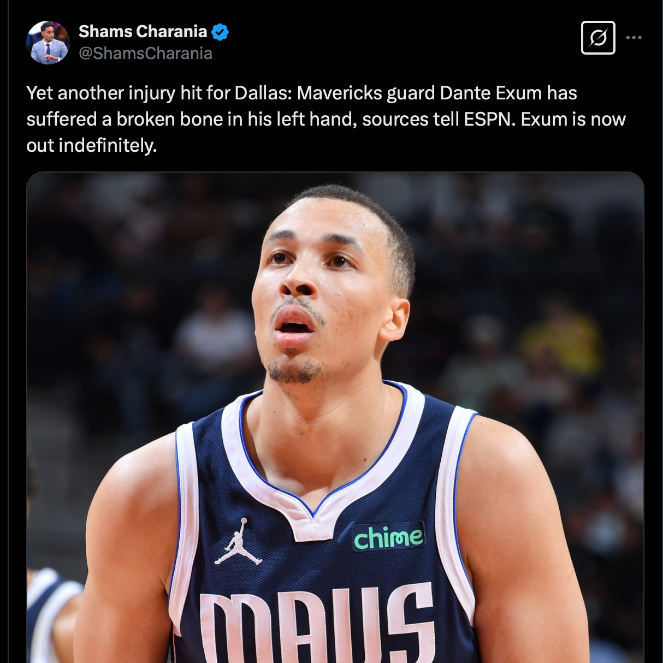This screenshot has height=663, width=663.
Task: Click the tweet text starting 'Yet another injury'
Action: (326, 119)
